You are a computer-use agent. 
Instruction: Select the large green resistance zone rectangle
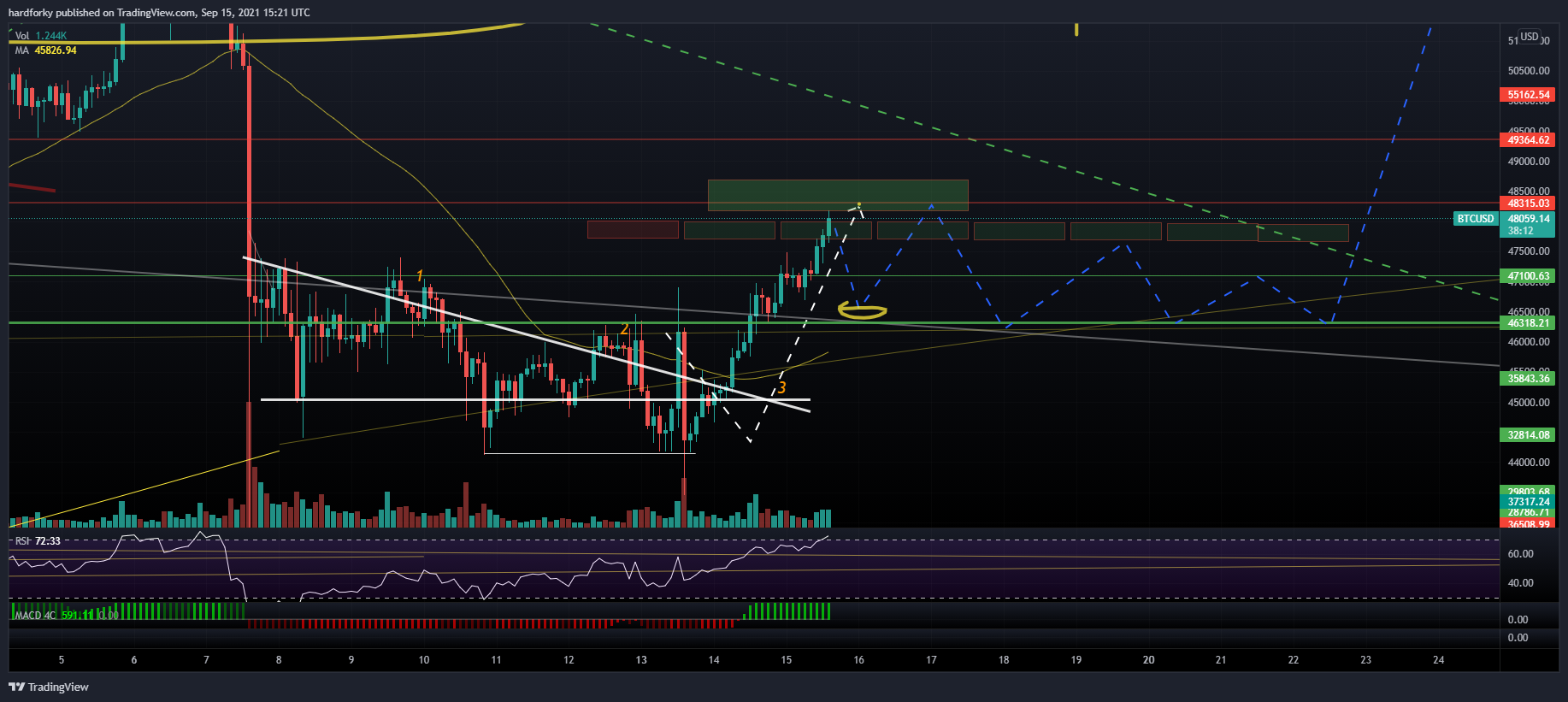(838, 195)
